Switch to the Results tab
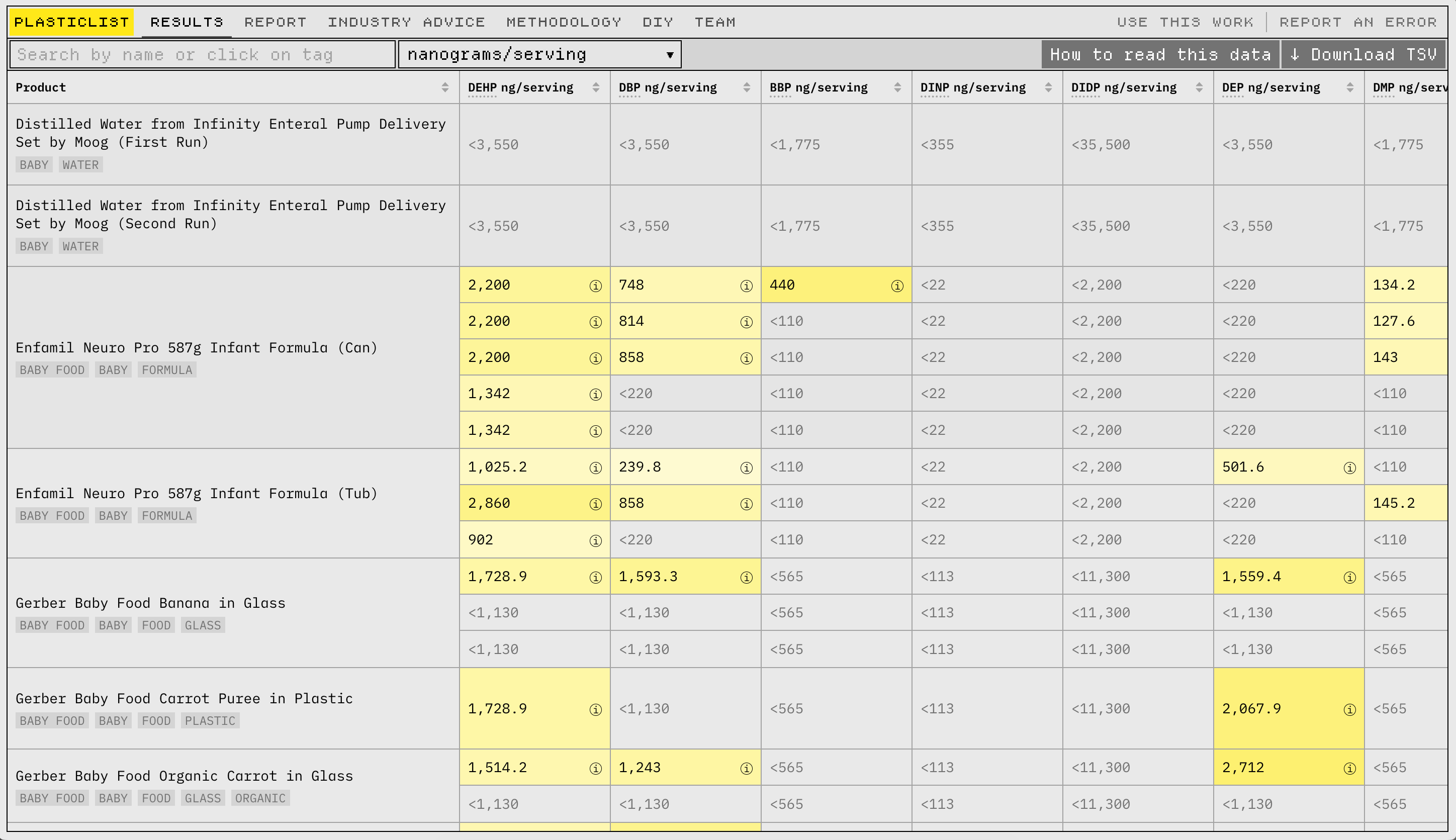 click(187, 22)
